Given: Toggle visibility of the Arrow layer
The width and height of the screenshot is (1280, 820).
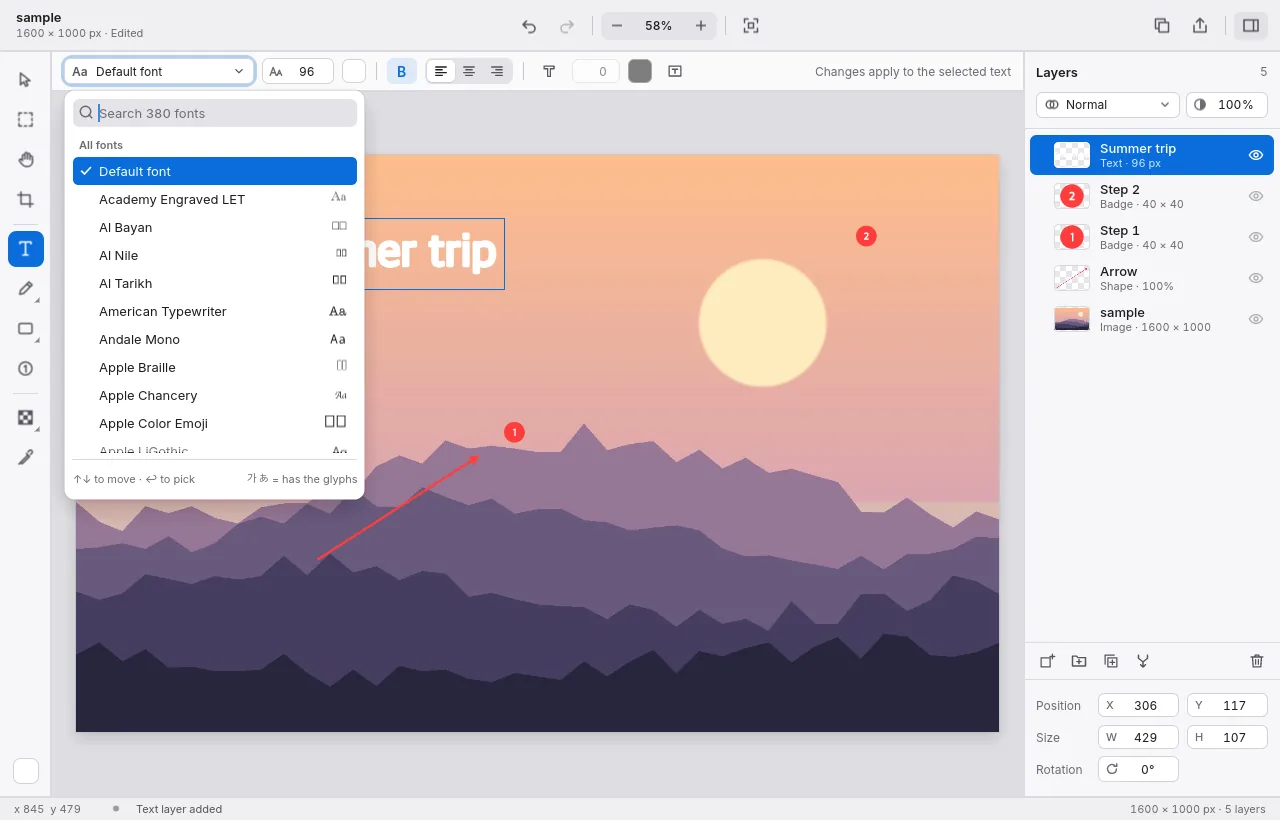Looking at the screenshot, I should pyautogui.click(x=1256, y=278).
